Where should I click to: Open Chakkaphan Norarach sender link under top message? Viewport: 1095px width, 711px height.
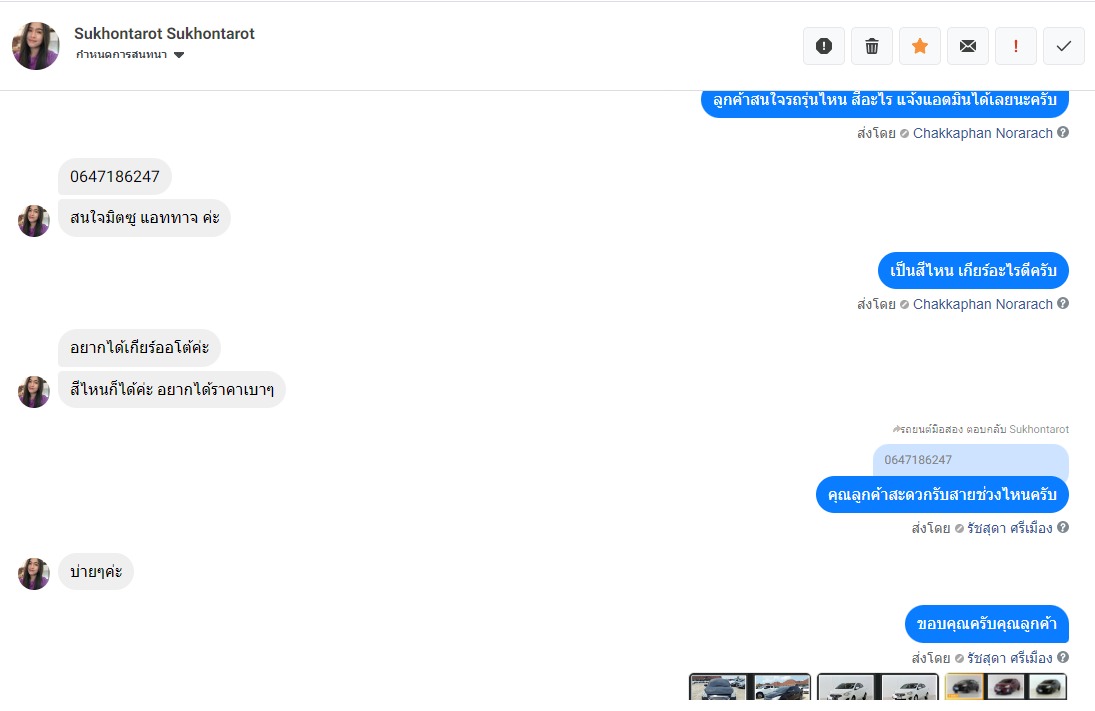pyautogui.click(x=982, y=133)
